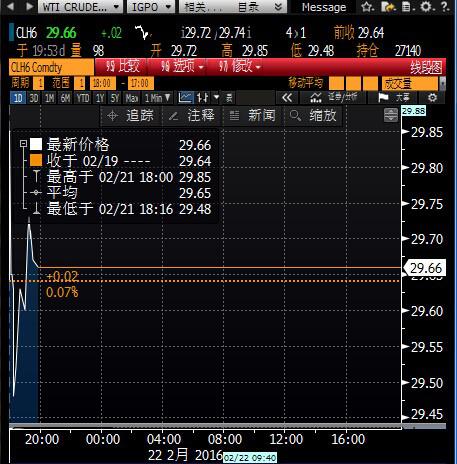Click the second moving average field

coord(353,83)
